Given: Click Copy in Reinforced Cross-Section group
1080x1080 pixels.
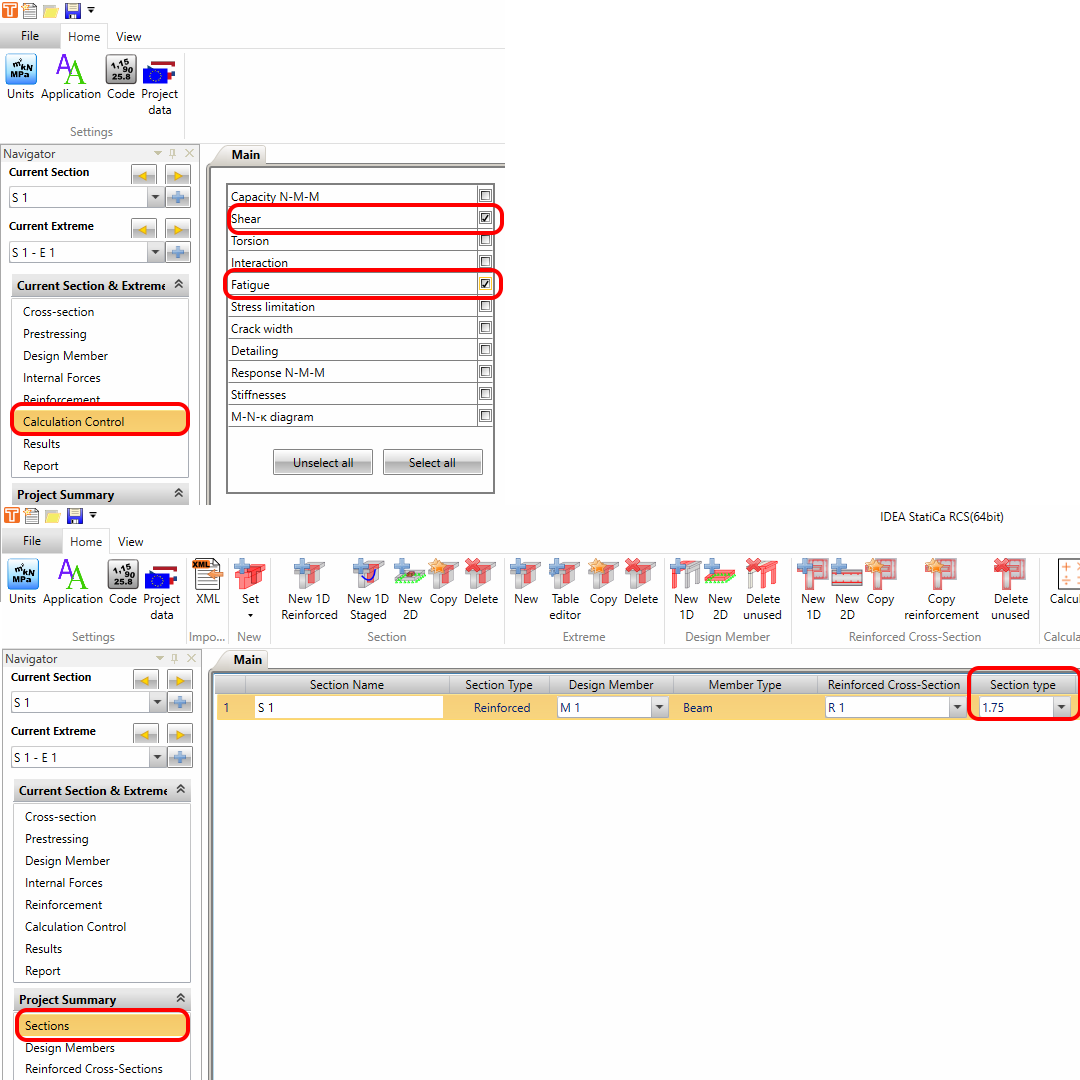Looking at the screenshot, I should click(x=880, y=582).
